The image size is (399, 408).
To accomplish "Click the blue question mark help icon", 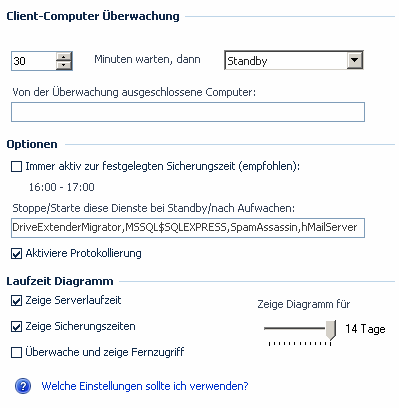I will pos(23,386).
